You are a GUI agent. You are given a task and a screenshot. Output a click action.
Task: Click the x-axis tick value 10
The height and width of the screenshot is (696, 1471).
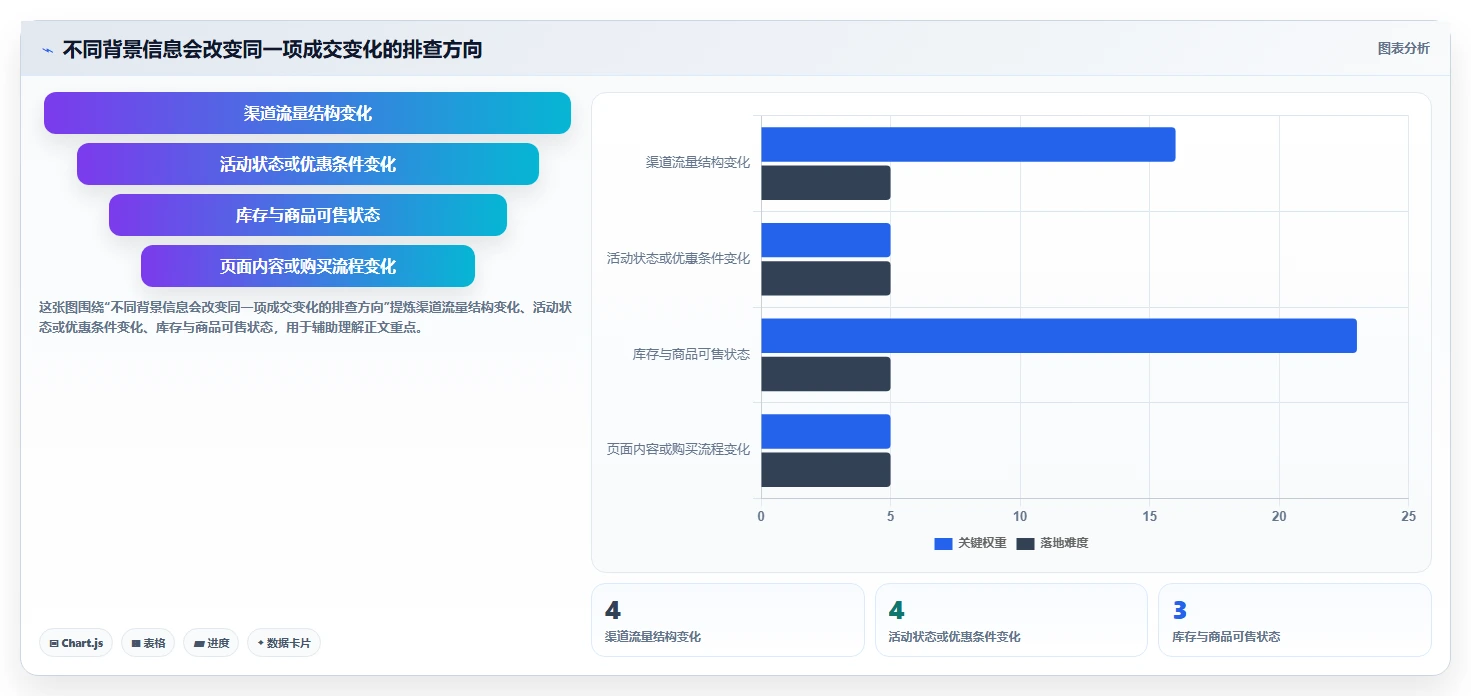tap(1020, 516)
